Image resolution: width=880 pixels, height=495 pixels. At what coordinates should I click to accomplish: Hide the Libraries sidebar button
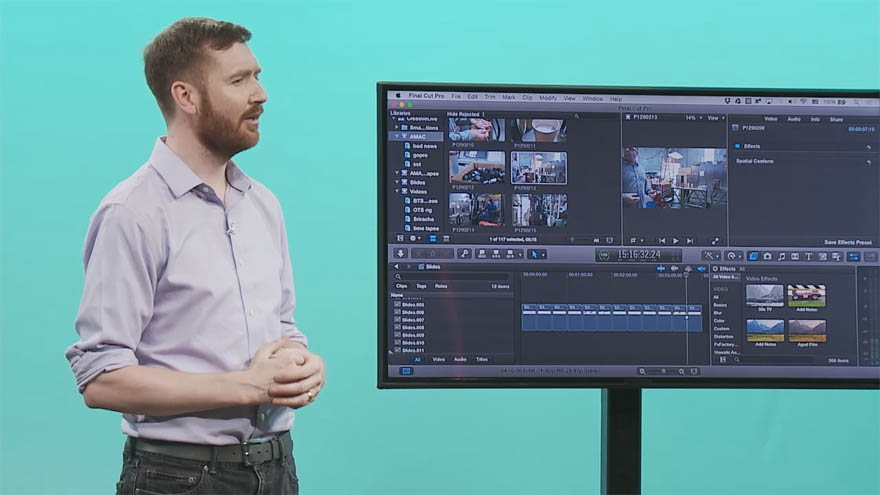tap(400, 239)
